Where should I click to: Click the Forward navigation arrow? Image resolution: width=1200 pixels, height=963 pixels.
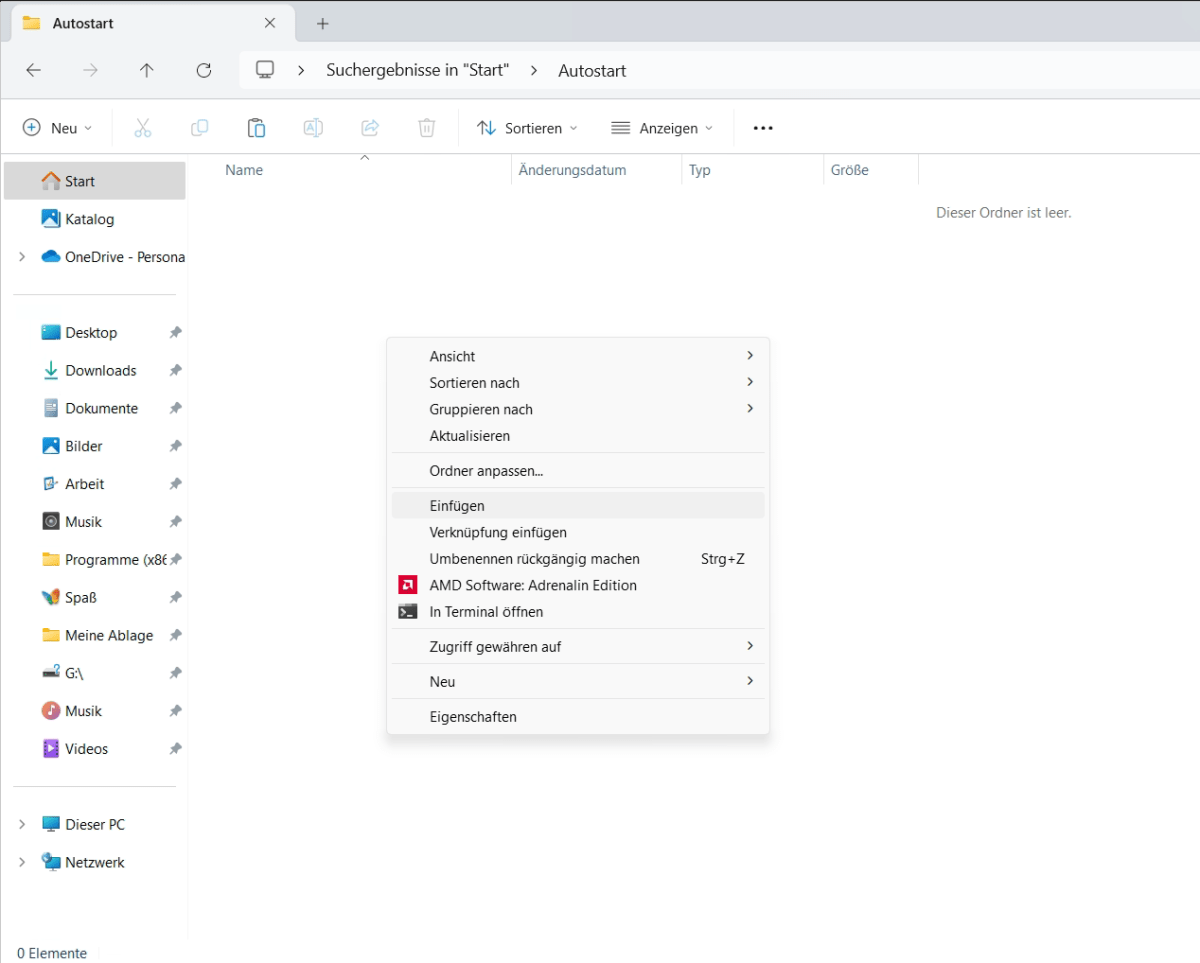point(90,70)
